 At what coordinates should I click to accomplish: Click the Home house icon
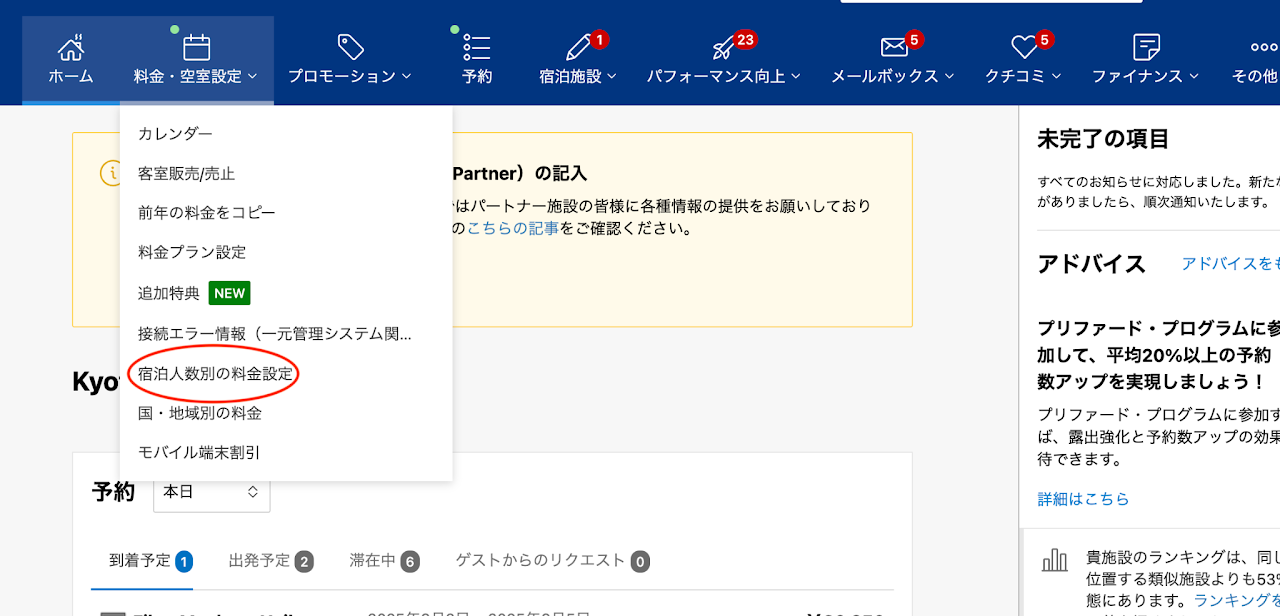71,47
